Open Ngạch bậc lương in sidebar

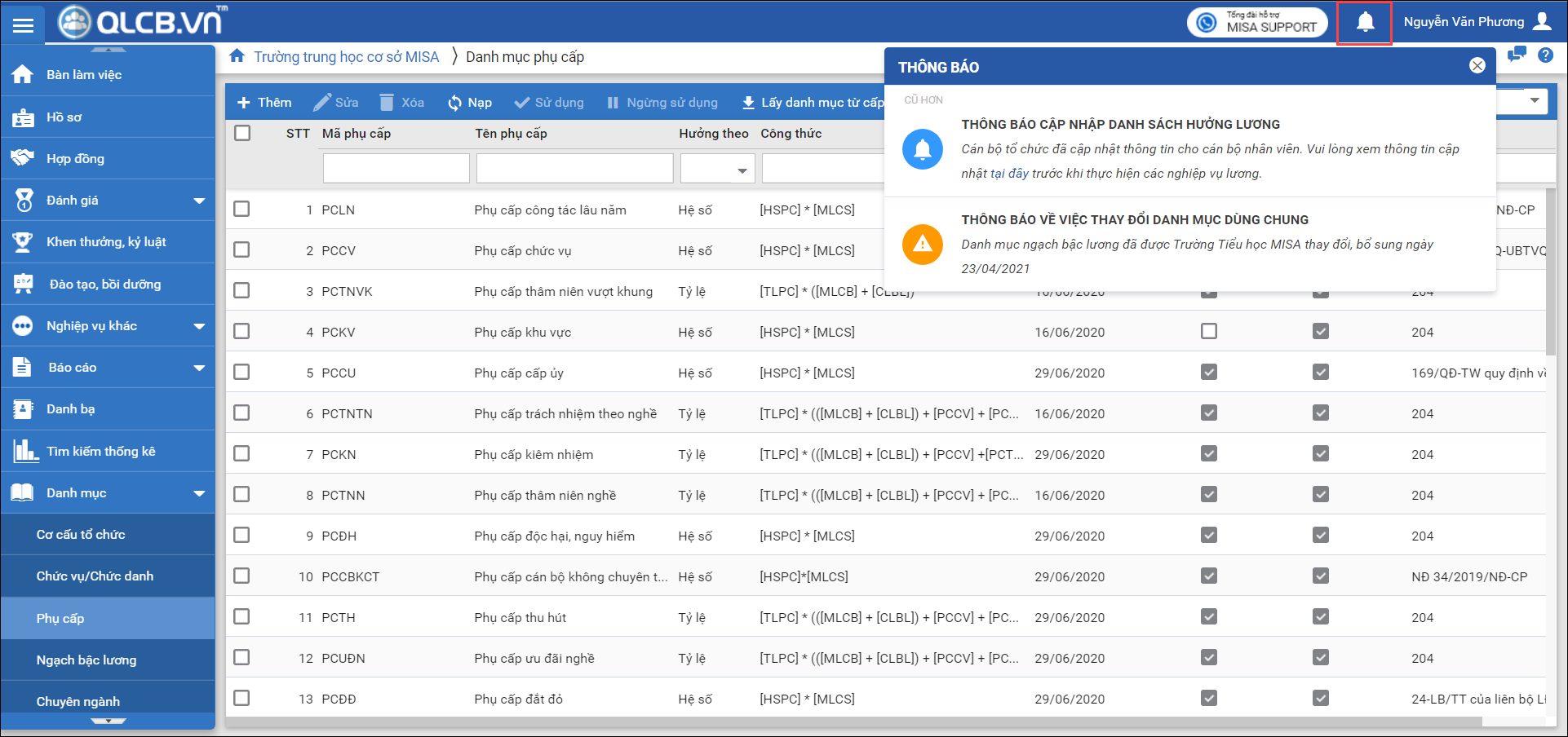pyautogui.click(x=86, y=660)
